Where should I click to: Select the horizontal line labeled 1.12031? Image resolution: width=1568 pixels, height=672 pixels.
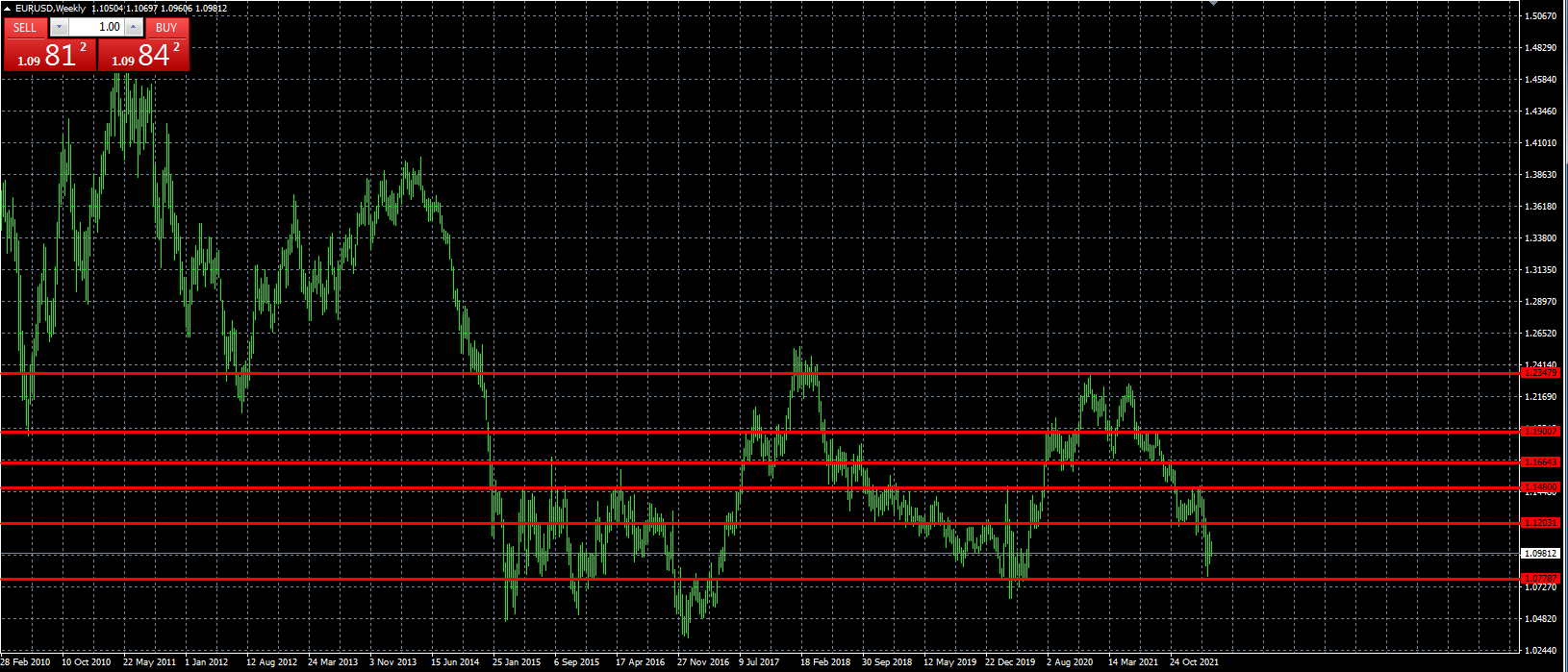tap(760, 523)
